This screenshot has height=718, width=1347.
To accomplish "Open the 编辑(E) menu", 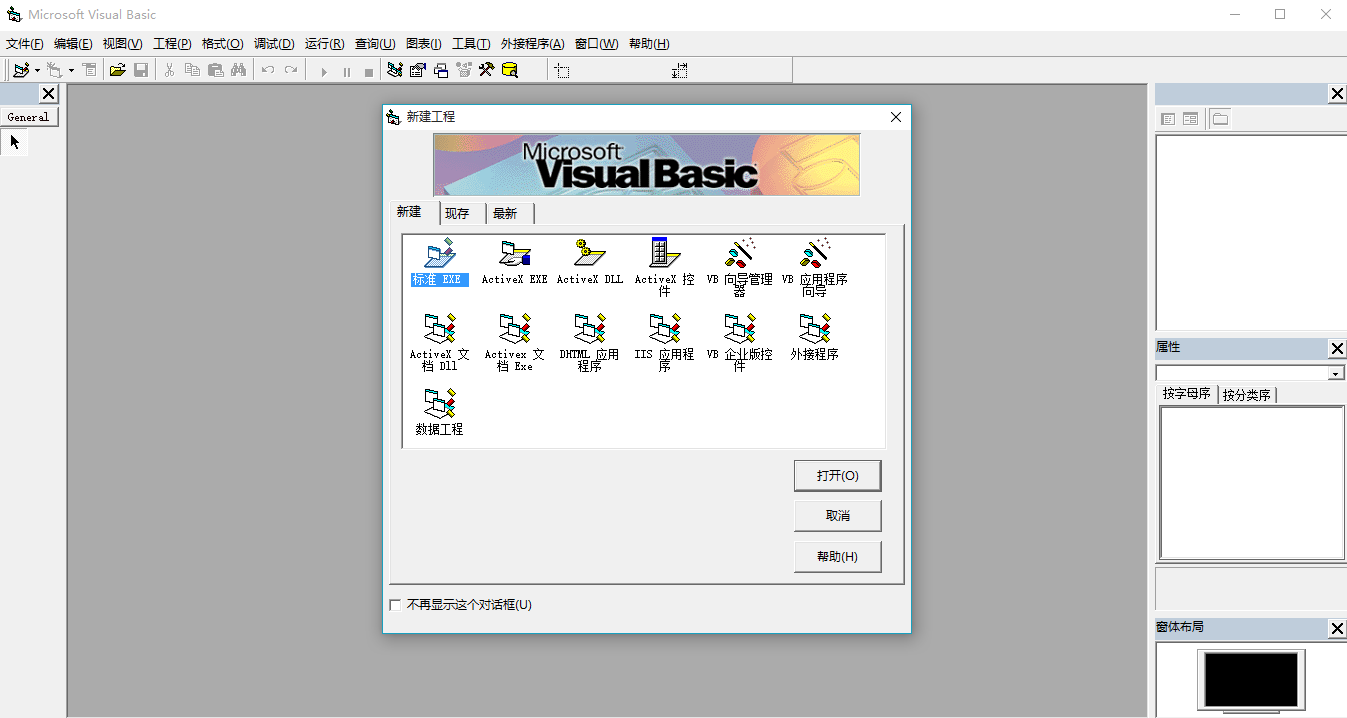I will click(72, 44).
